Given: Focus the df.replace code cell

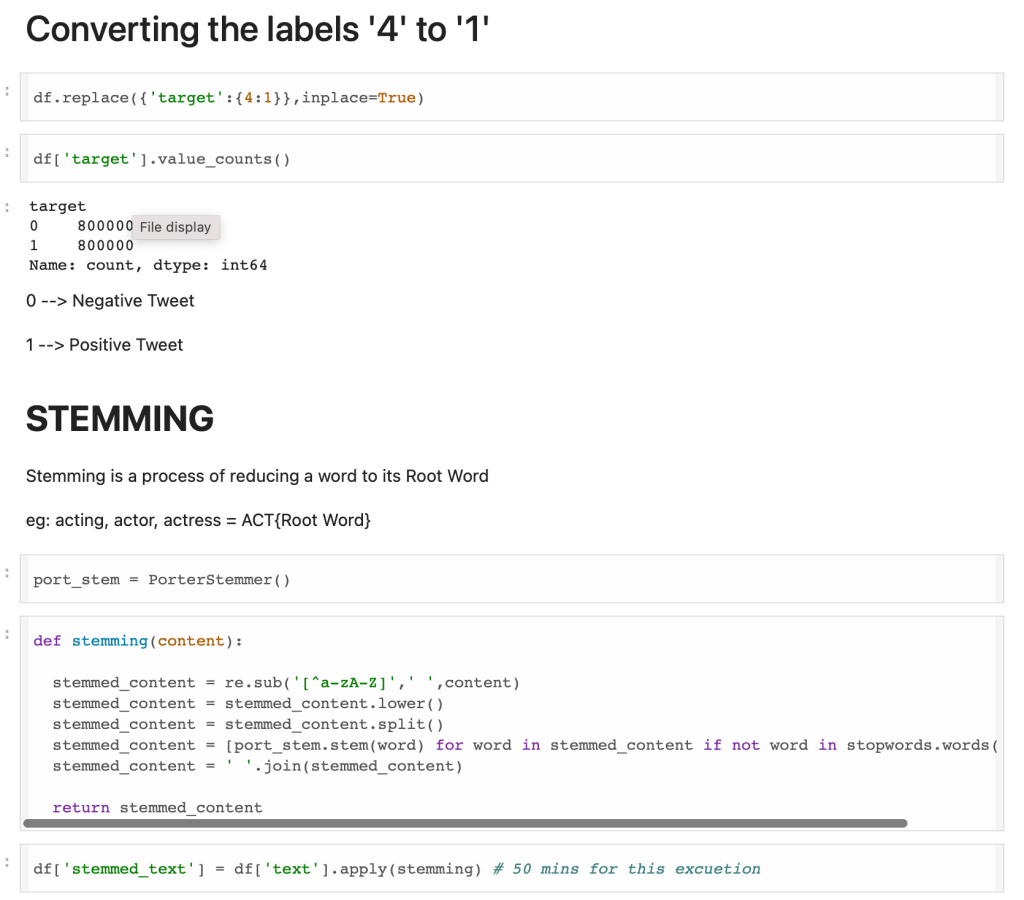Looking at the screenshot, I should tap(600, 98).
